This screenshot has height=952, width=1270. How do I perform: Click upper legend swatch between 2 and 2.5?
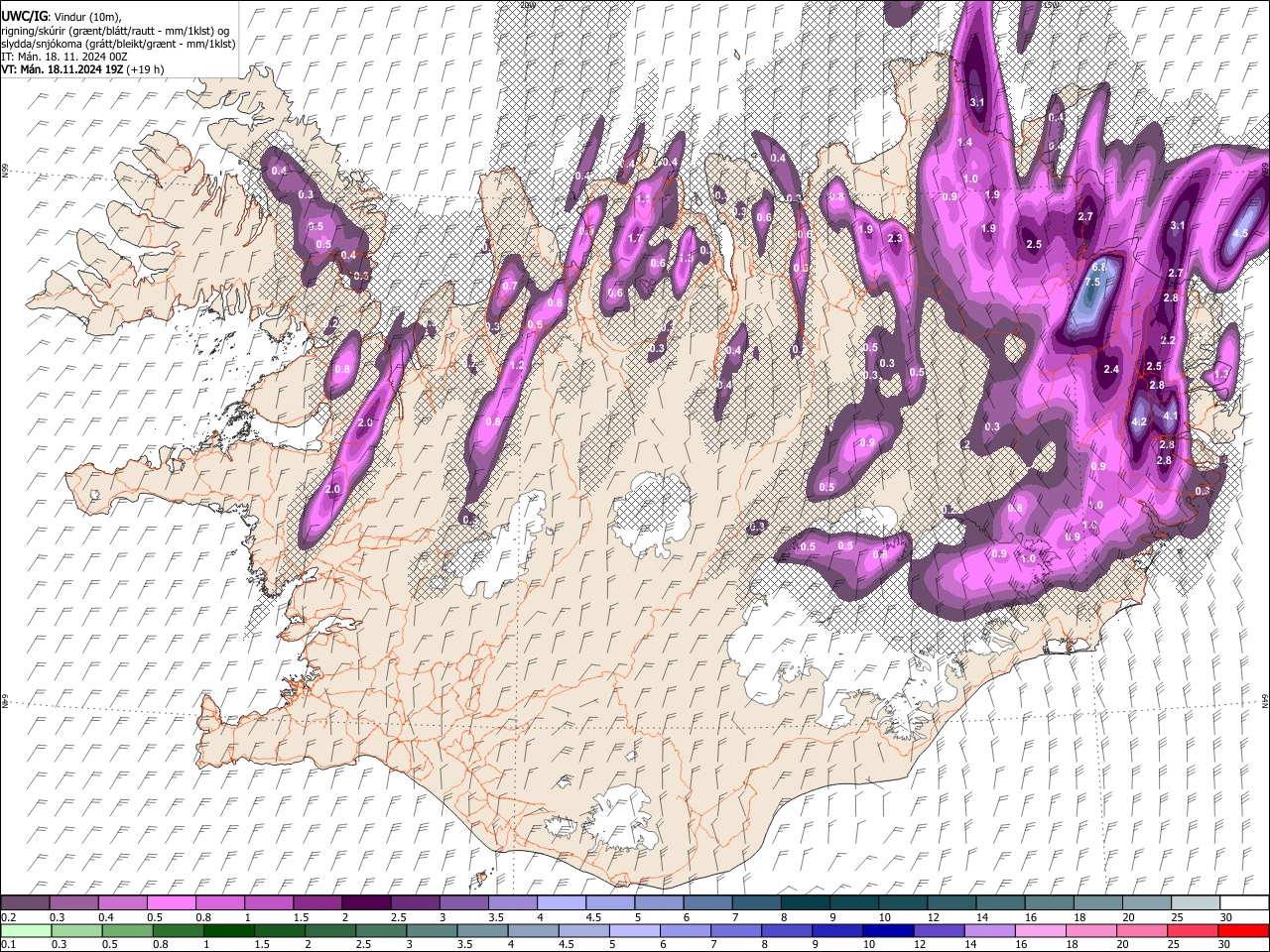tap(365, 902)
